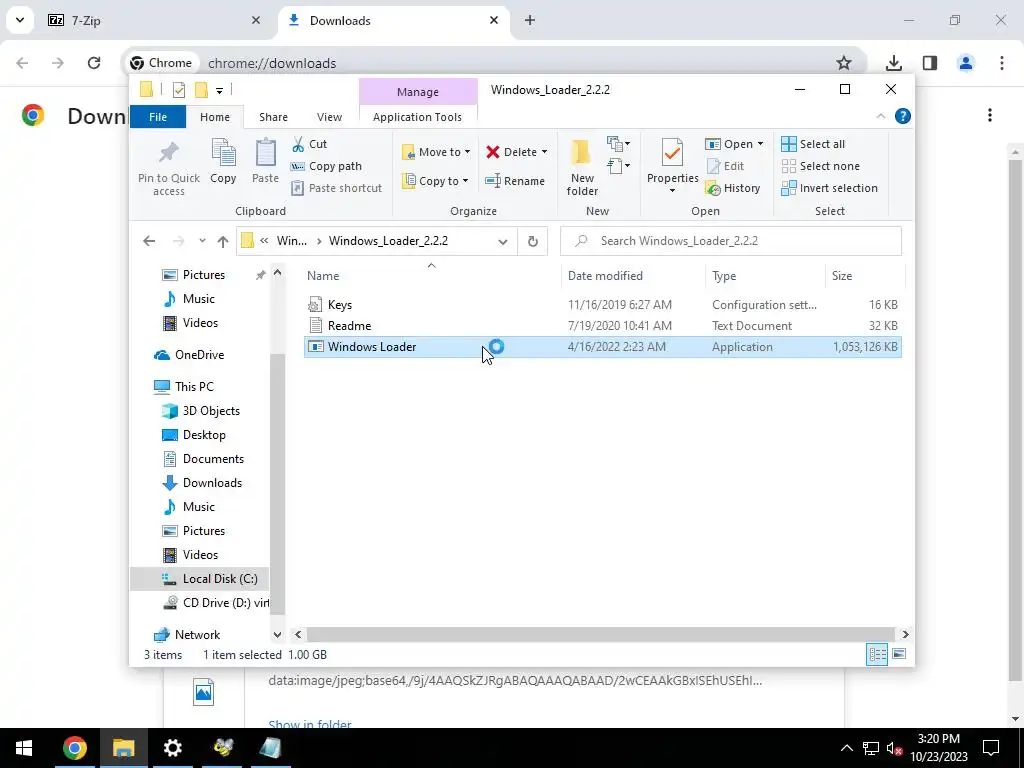Viewport: 1024px width, 768px height.
Task: Open Properties from the ribbon
Action: pos(673,166)
